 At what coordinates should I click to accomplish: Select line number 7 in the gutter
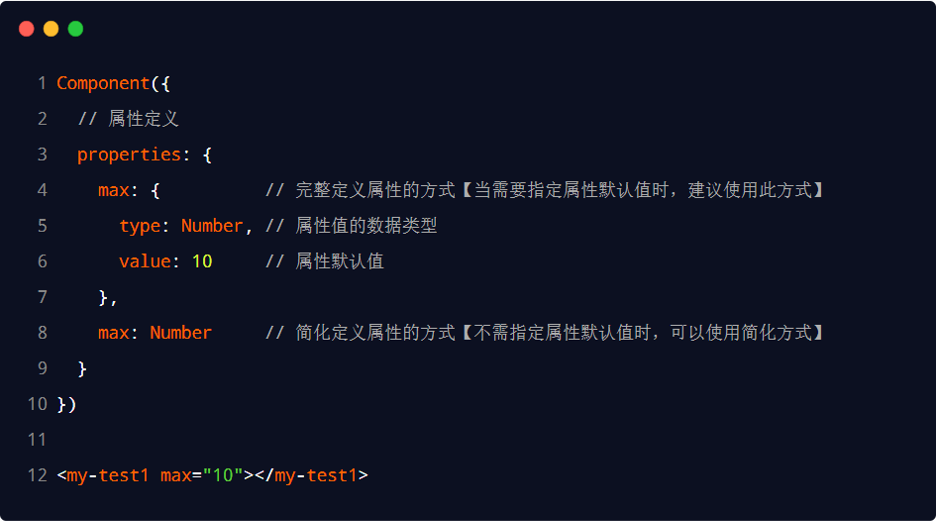(42, 297)
